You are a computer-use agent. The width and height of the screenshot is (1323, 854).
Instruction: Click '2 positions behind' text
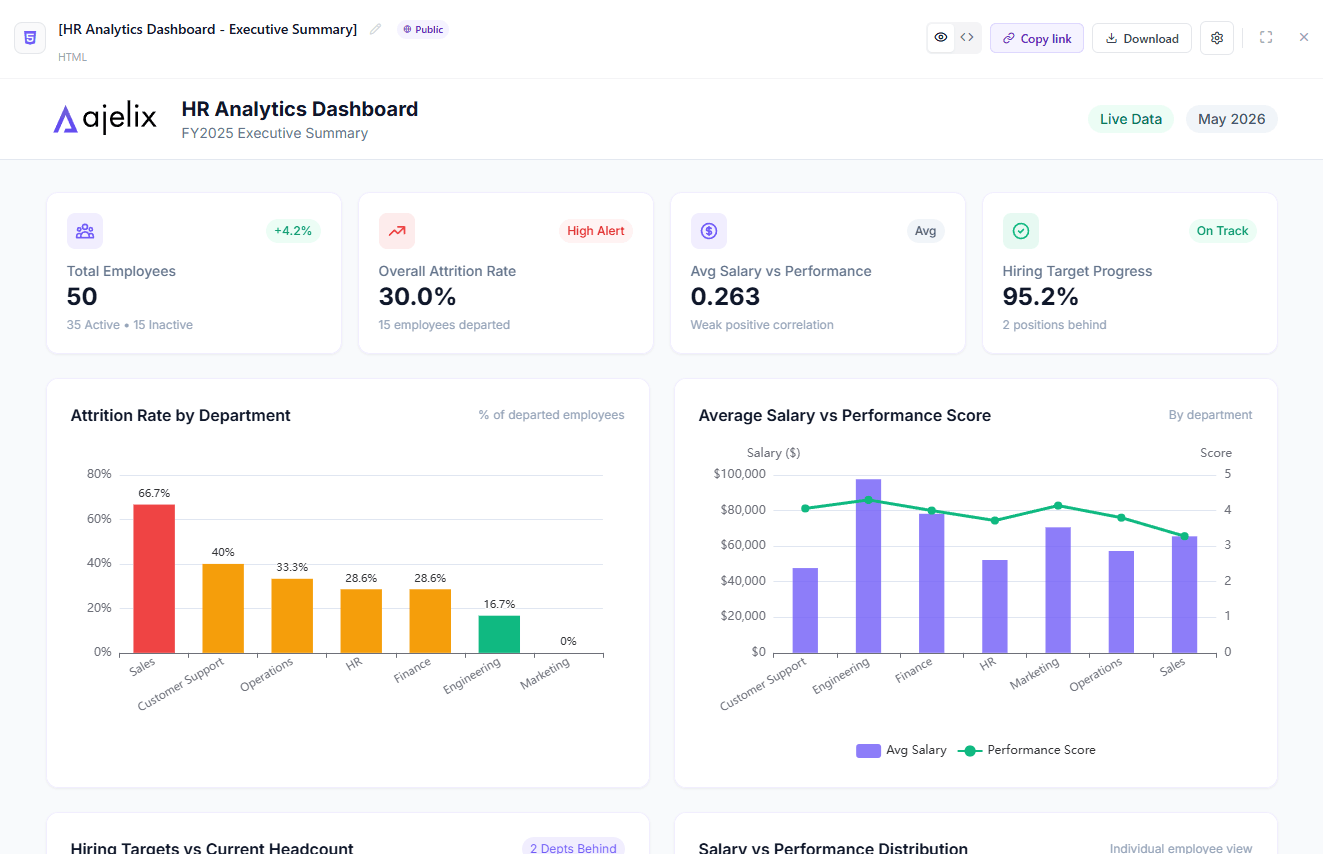[1054, 325]
